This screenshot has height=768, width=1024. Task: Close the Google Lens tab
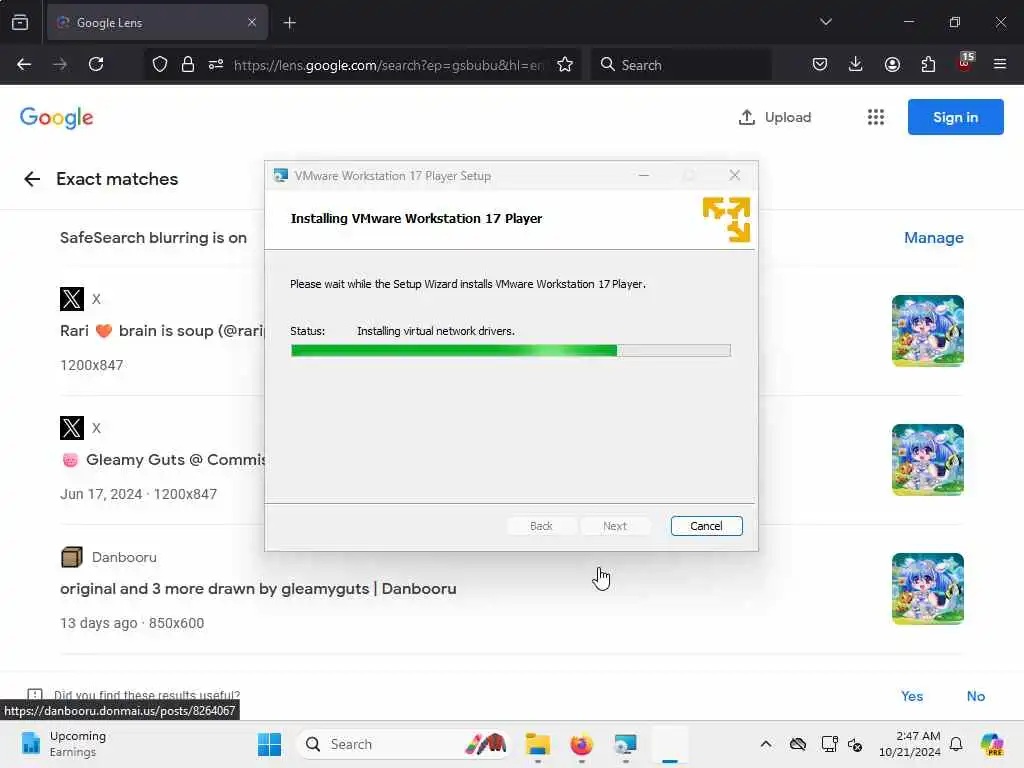coord(251,22)
